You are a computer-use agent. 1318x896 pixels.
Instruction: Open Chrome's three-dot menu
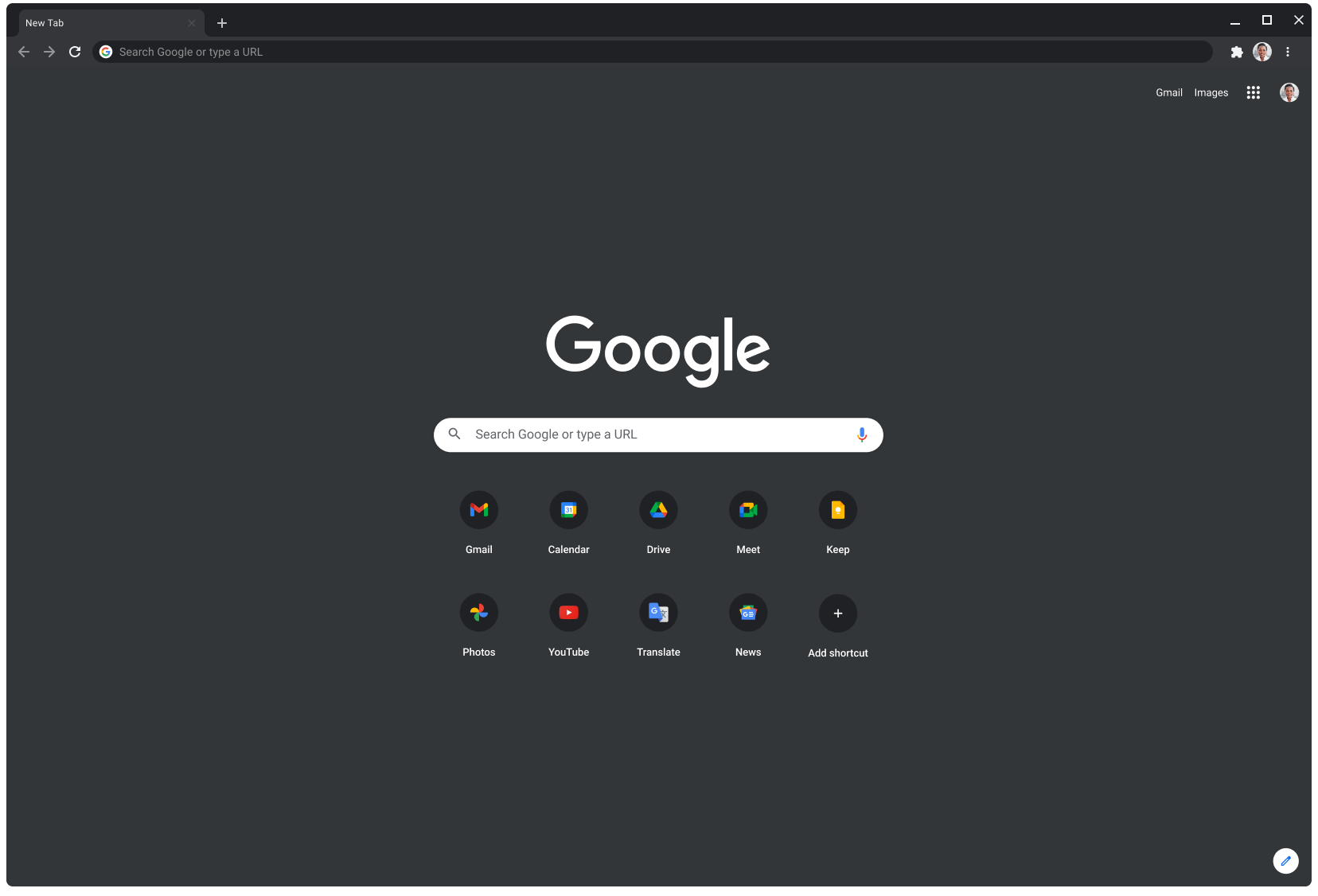pyautogui.click(x=1287, y=52)
